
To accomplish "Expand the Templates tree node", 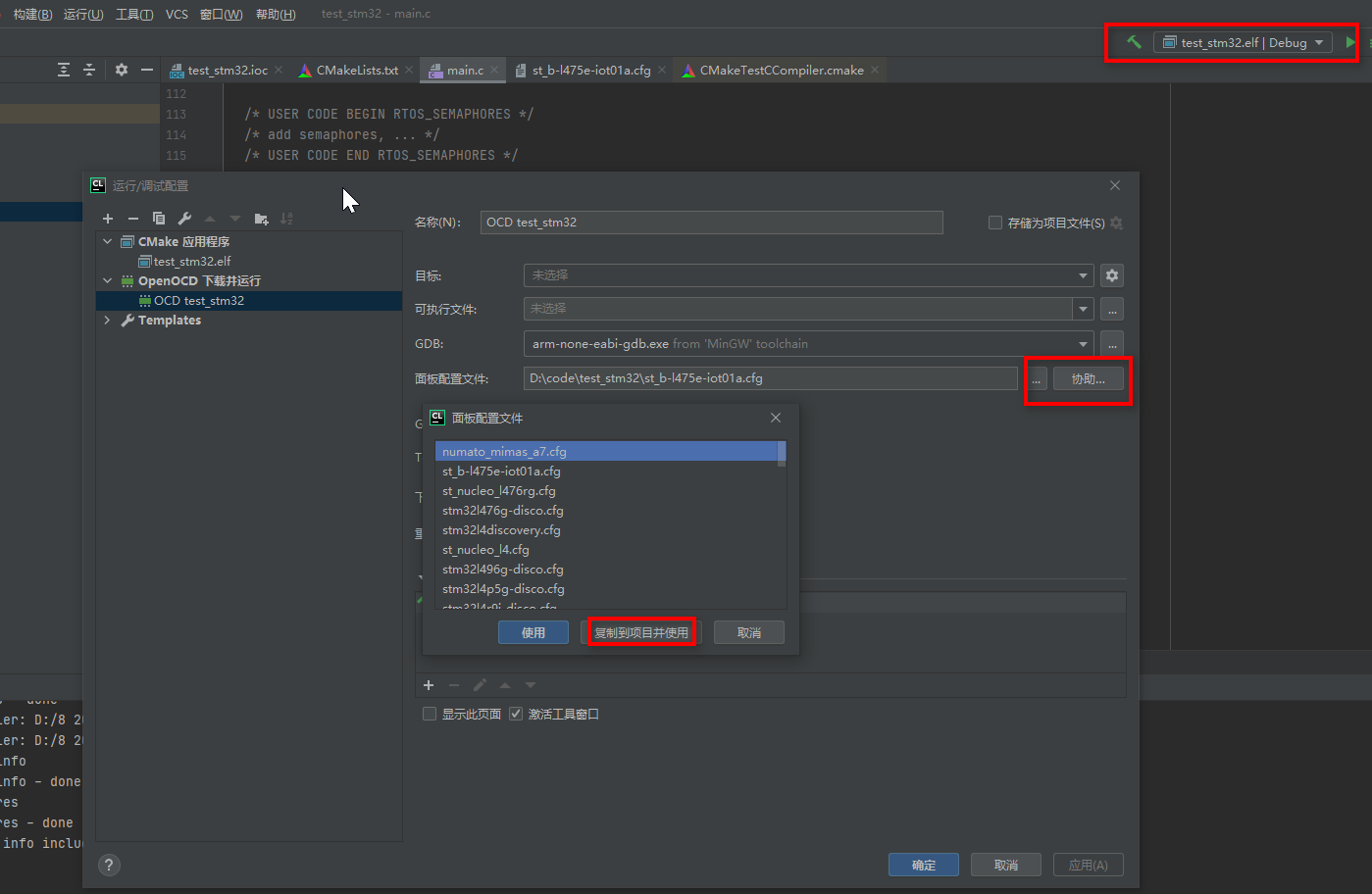I will click(107, 320).
